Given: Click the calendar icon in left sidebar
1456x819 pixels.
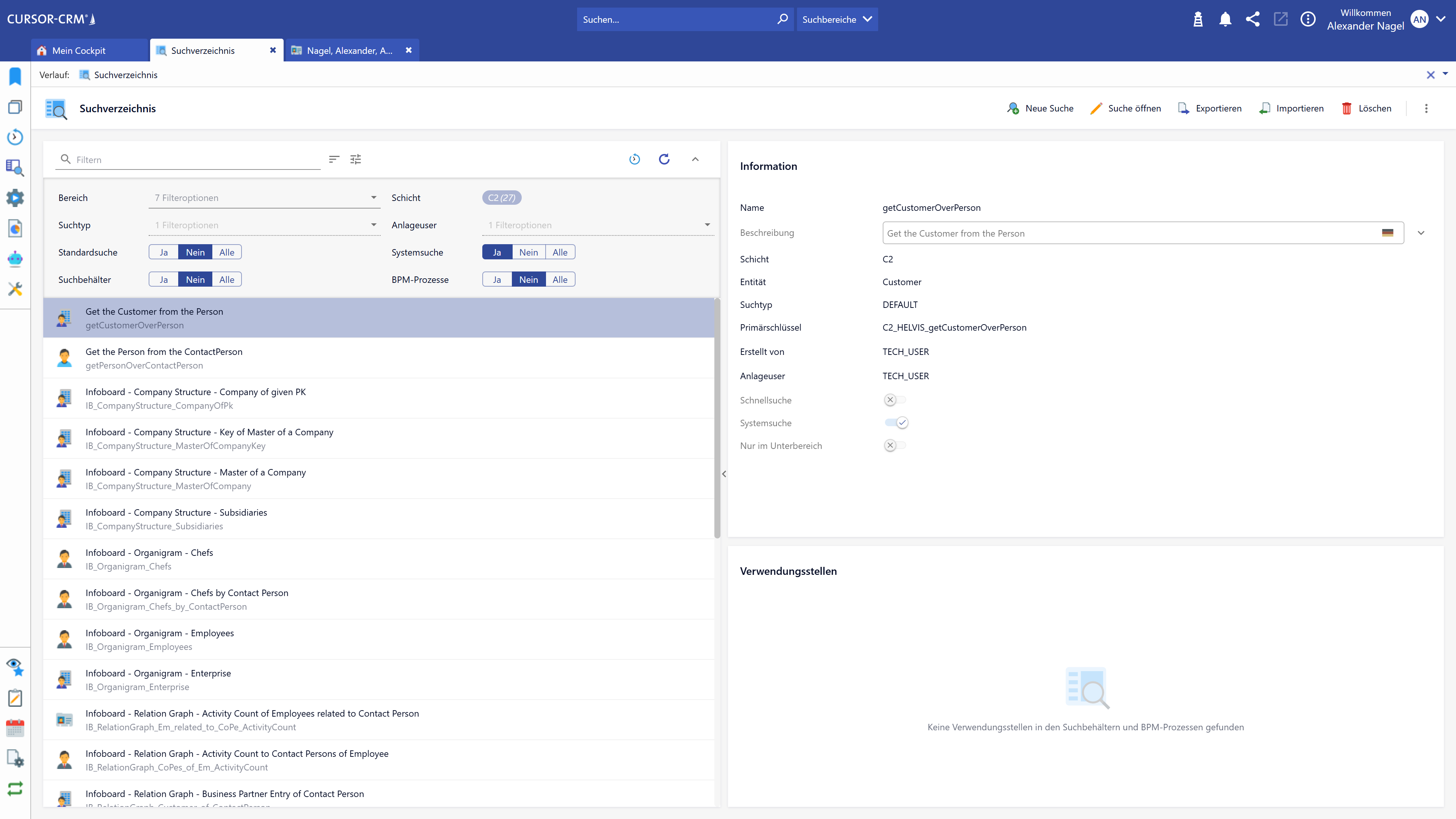Looking at the screenshot, I should click(x=15, y=728).
